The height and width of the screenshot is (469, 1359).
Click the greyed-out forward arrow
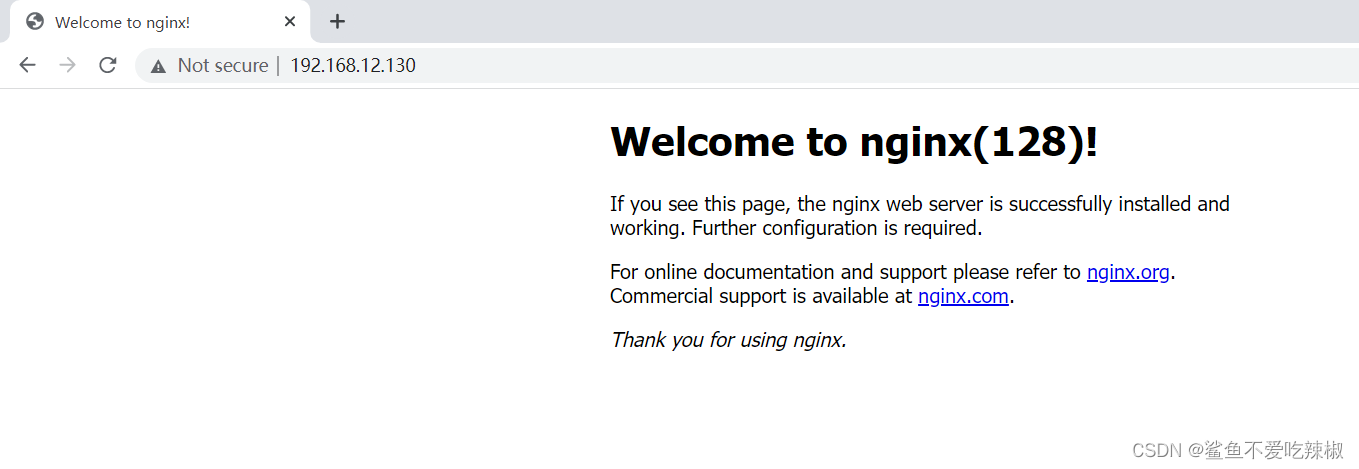pos(67,65)
